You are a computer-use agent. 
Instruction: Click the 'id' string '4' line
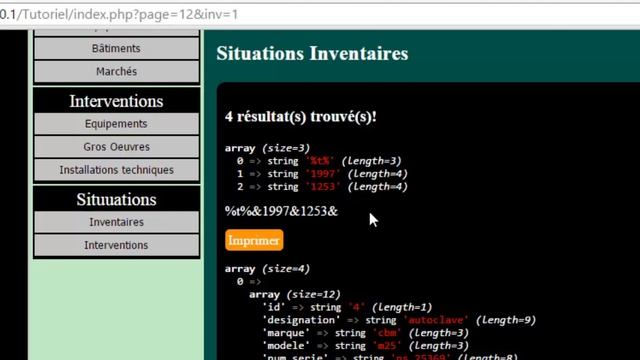(347, 307)
